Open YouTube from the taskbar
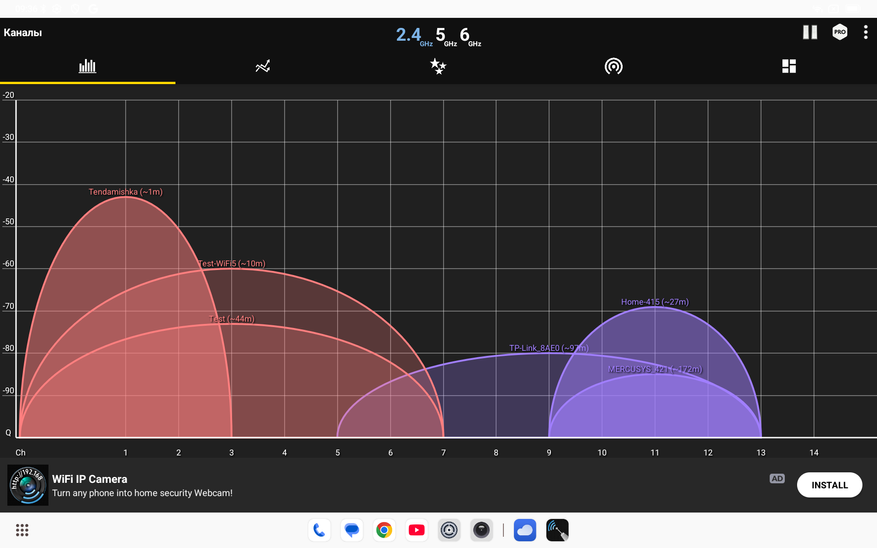This screenshot has width=877, height=548. click(416, 530)
